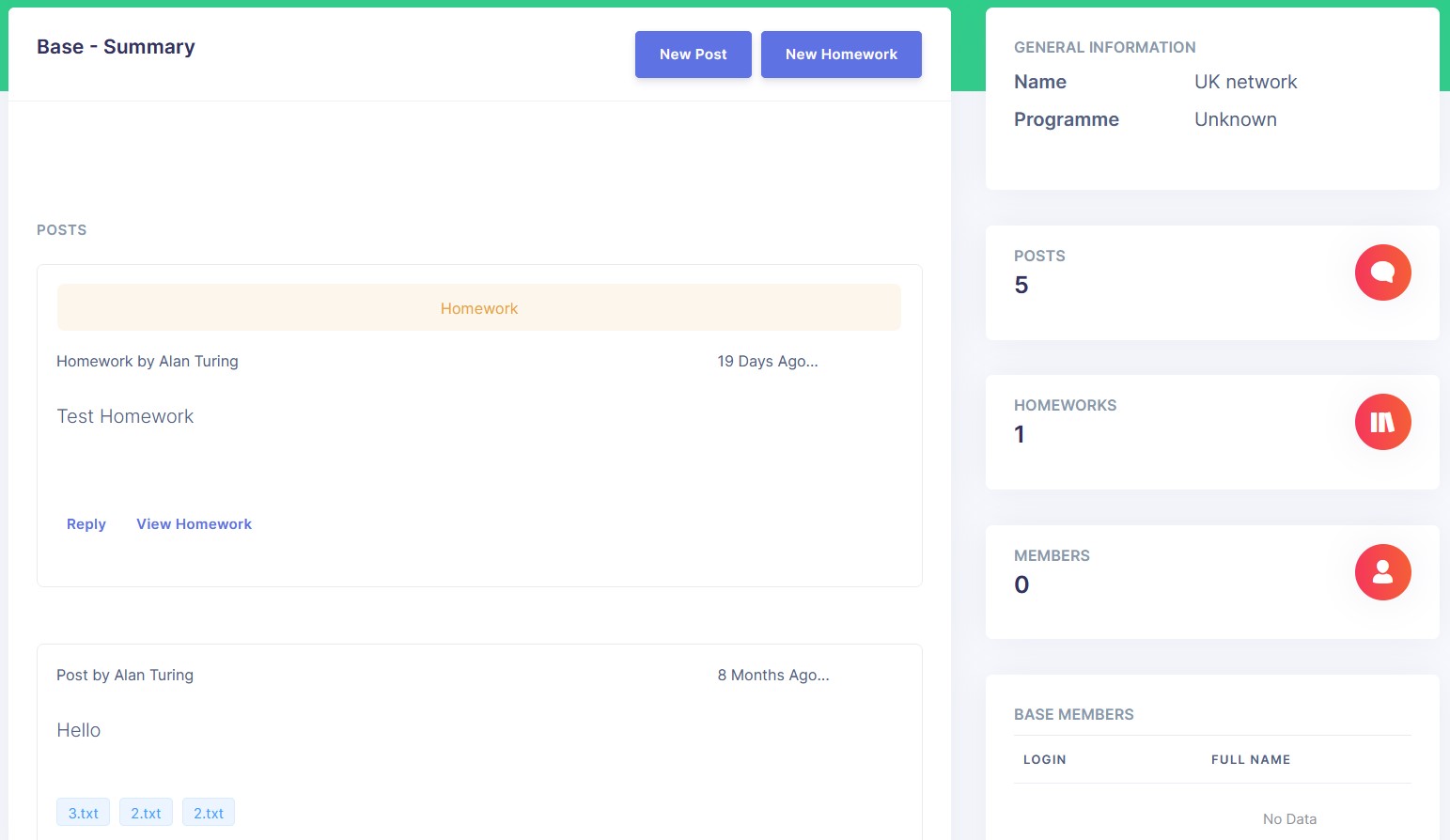Select the Test Homework post text
Viewport: 1450px width, 840px height.
[125, 416]
